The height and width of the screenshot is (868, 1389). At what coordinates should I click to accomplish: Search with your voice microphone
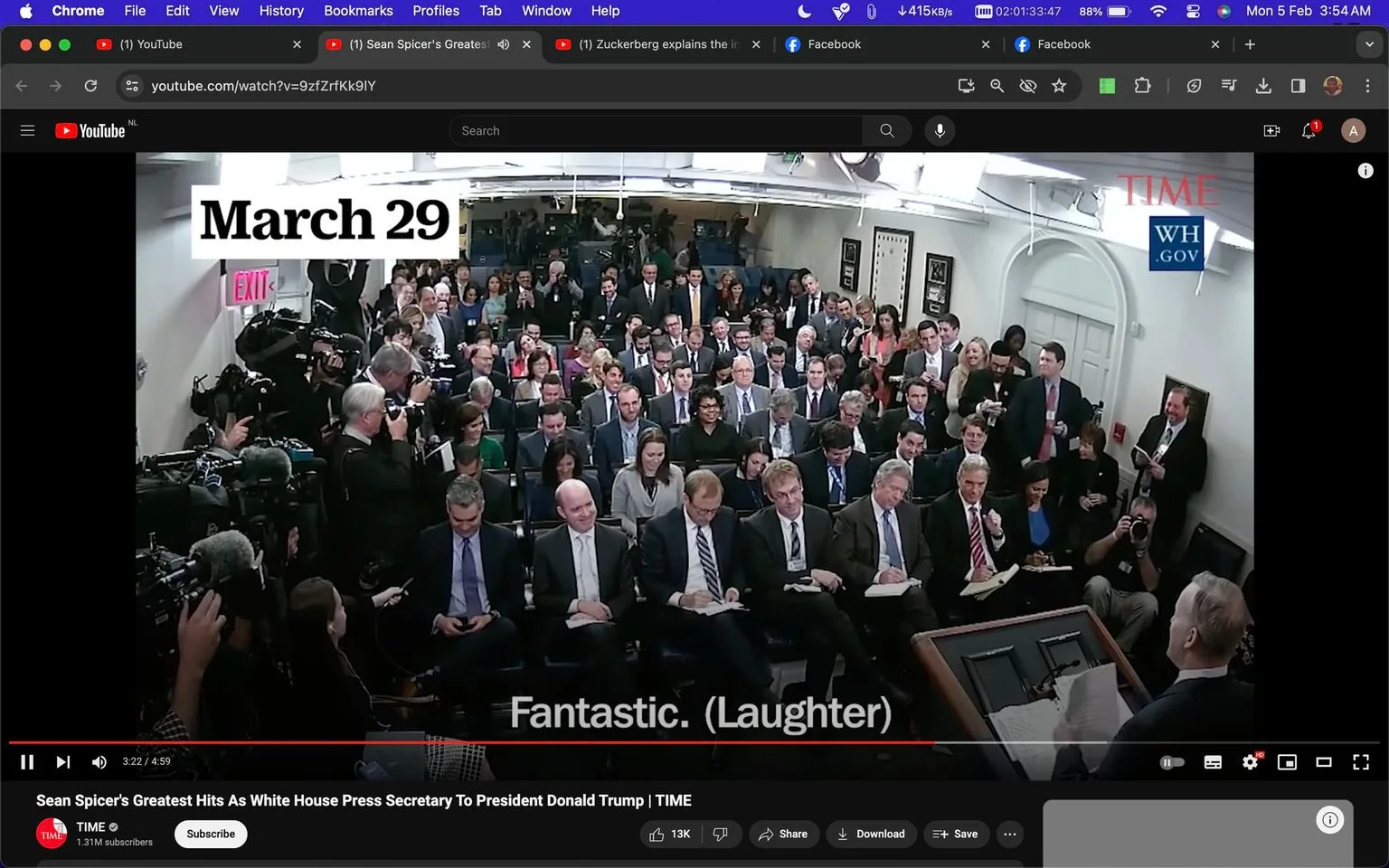click(x=940, y=131)
